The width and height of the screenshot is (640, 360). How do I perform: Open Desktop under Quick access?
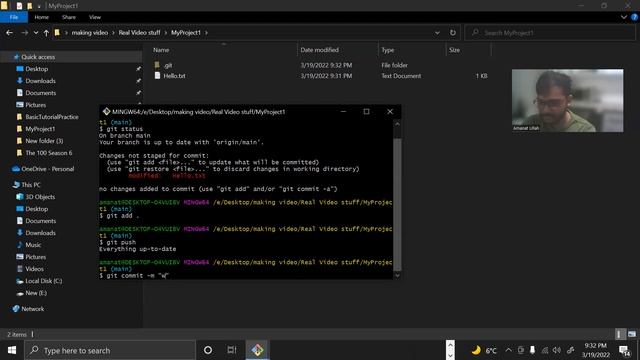coord(37,69)
